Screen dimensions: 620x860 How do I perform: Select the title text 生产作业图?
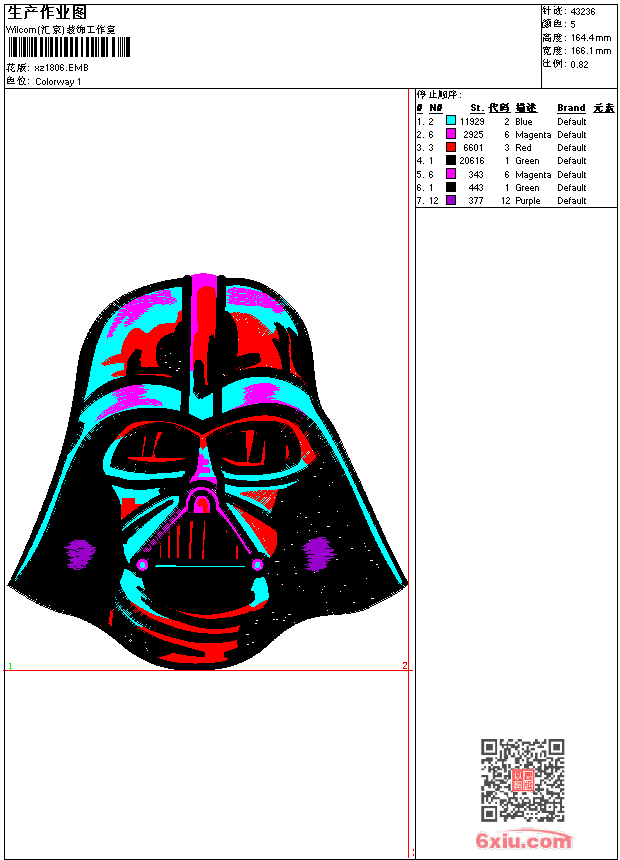pyautogui.click(x=47, y=13)
